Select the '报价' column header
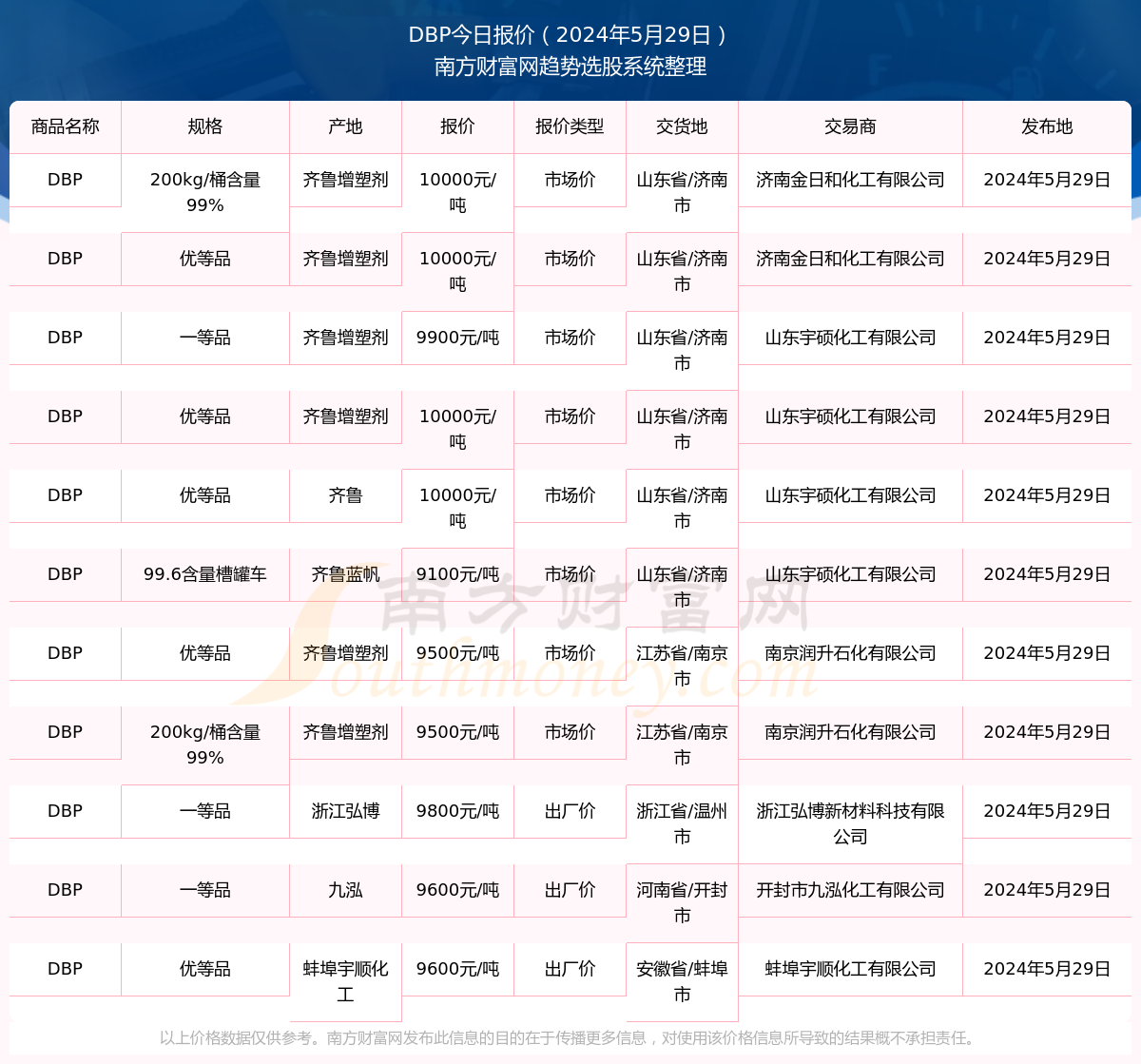 click(x=457, y=126)
